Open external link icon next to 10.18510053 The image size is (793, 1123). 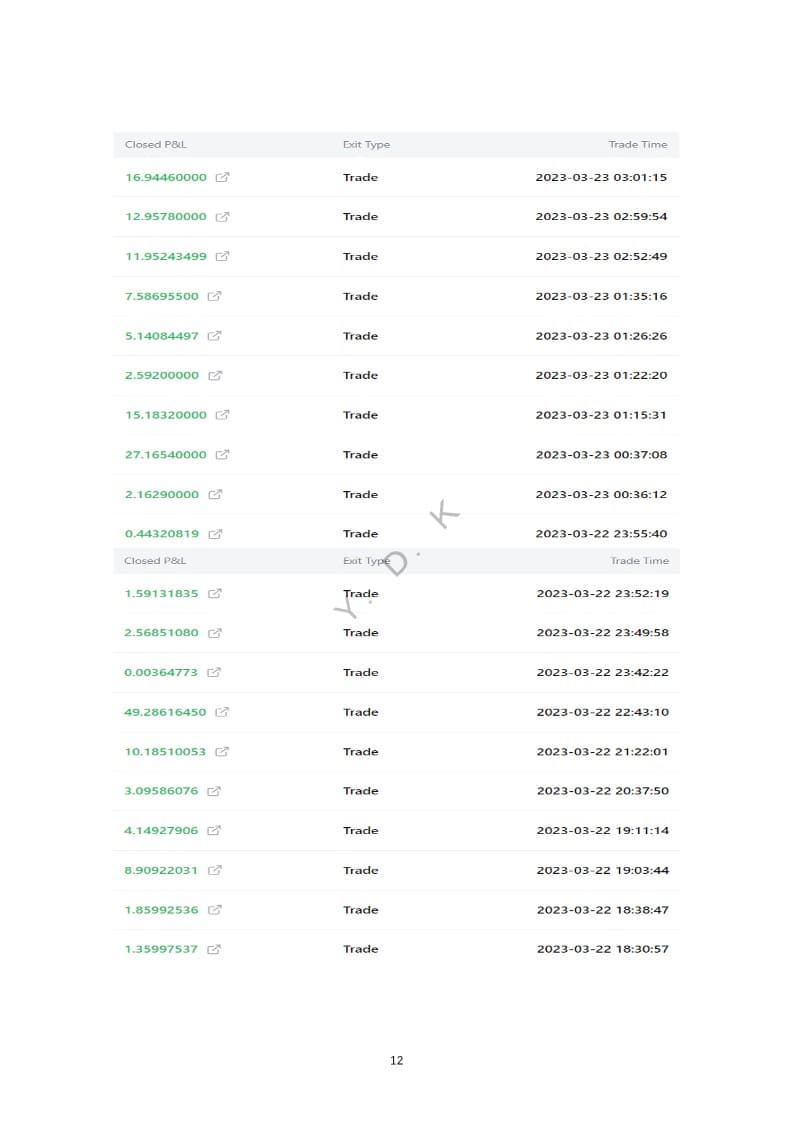click(x=222, y=752)
